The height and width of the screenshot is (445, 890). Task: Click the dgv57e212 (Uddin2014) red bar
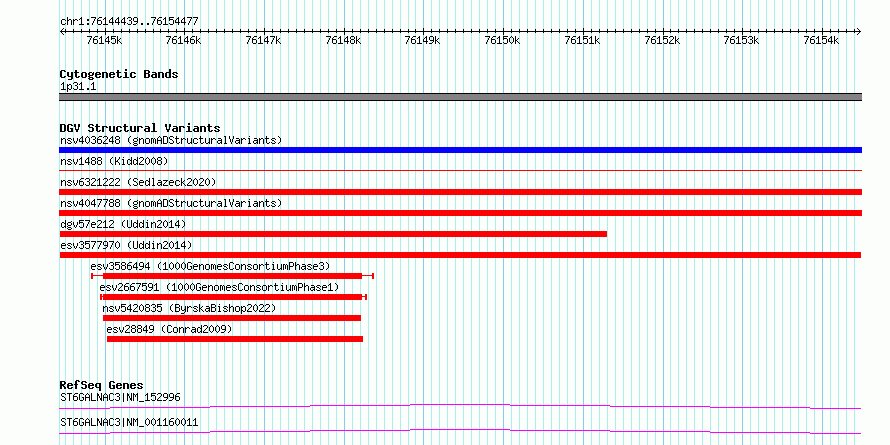click(333, 234)
